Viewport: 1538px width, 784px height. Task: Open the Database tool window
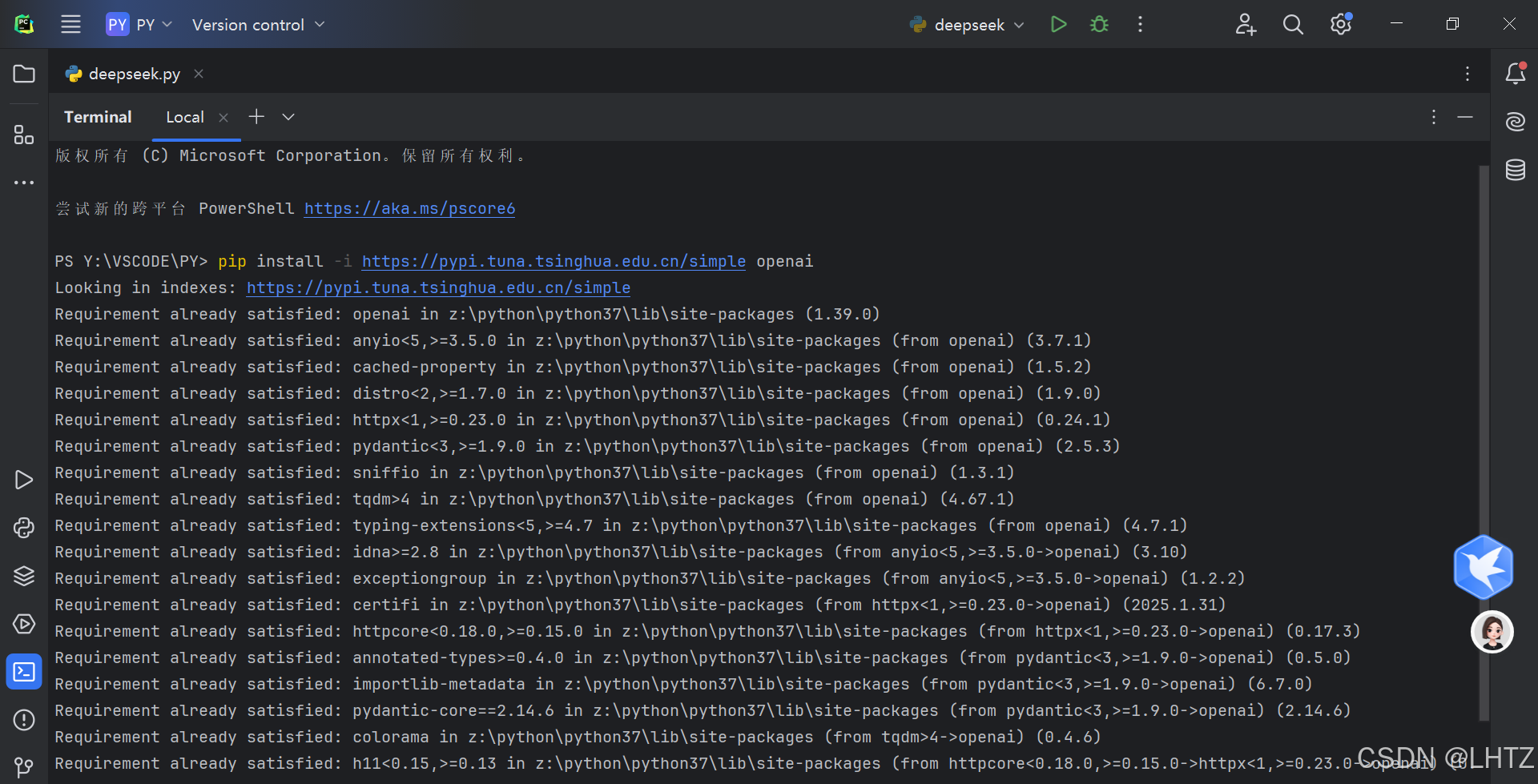1515,169
